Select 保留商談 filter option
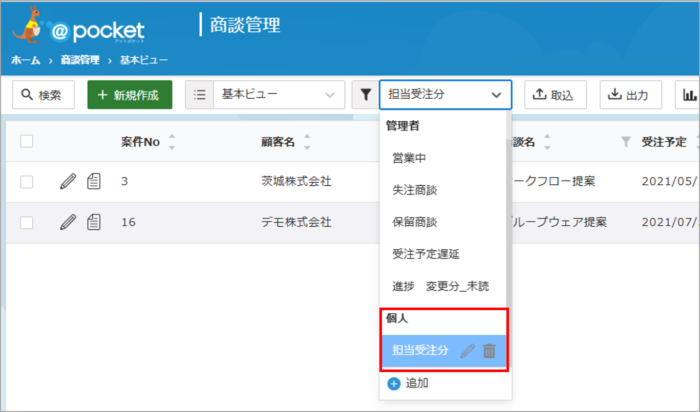Viewport: 700px width, 412px height. 414,222
